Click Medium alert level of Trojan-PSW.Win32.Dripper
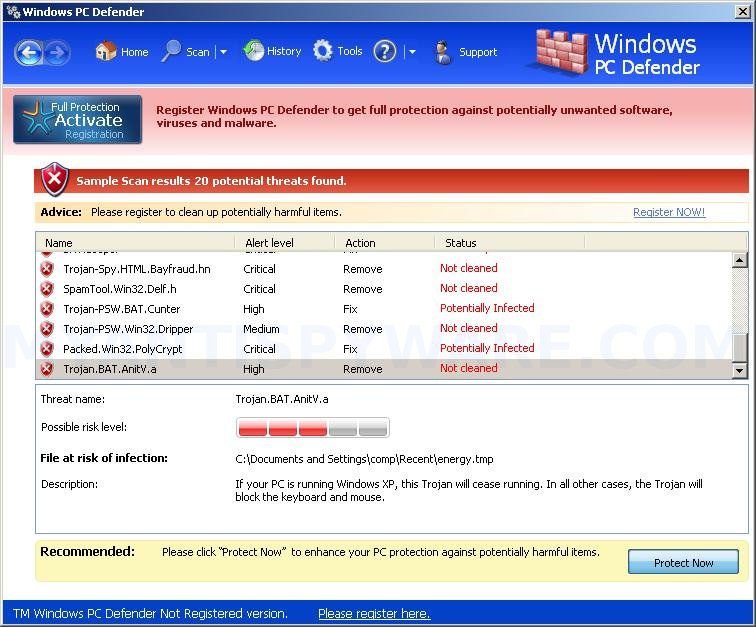 (x=261, y=329)
